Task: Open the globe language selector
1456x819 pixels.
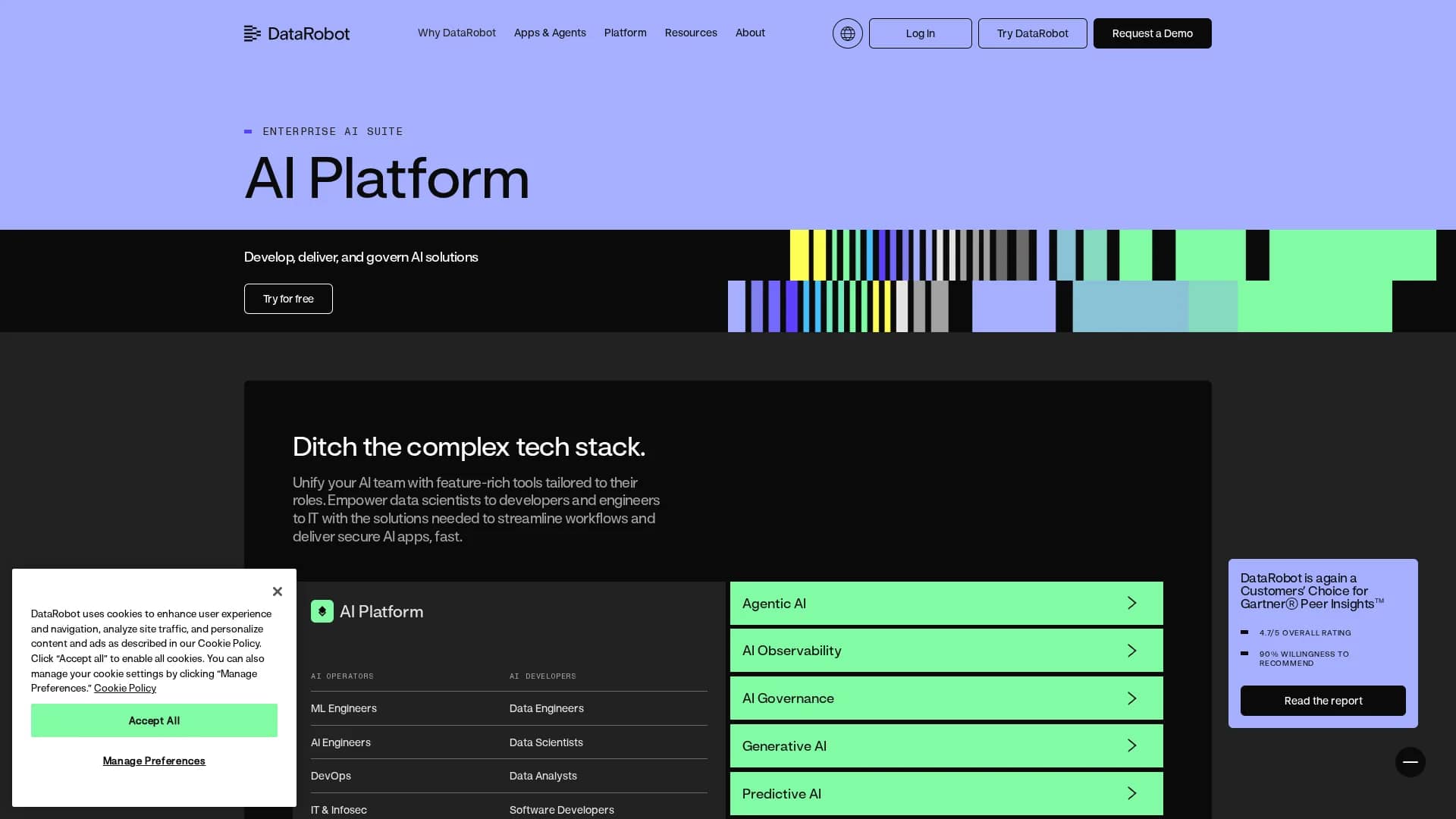Action: [x=847, y=33]
